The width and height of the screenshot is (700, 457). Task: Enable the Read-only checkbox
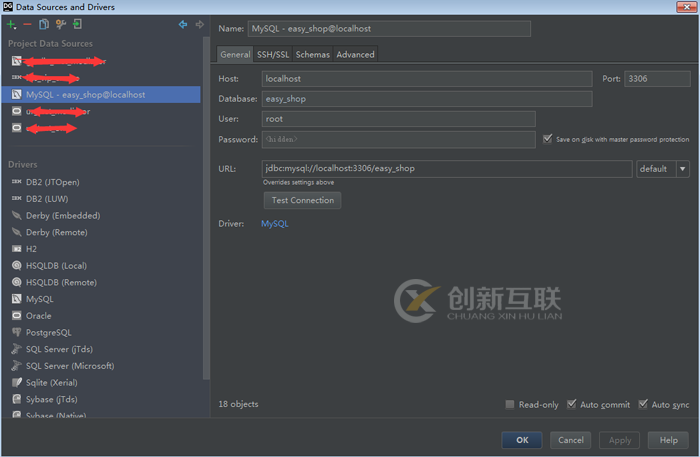[510, 404]
